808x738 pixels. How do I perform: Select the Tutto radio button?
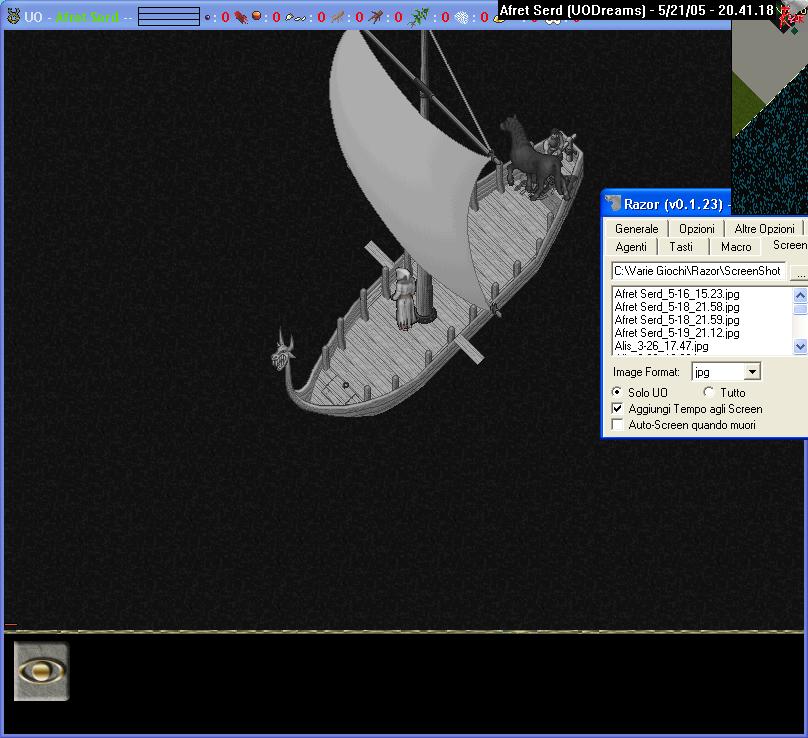coord(709,392)
